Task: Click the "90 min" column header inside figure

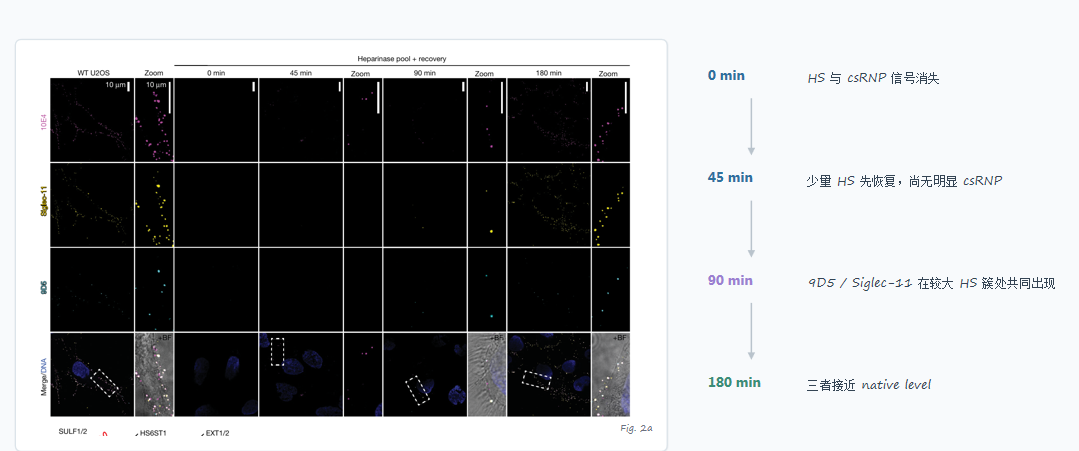Action: pos(425,73)
